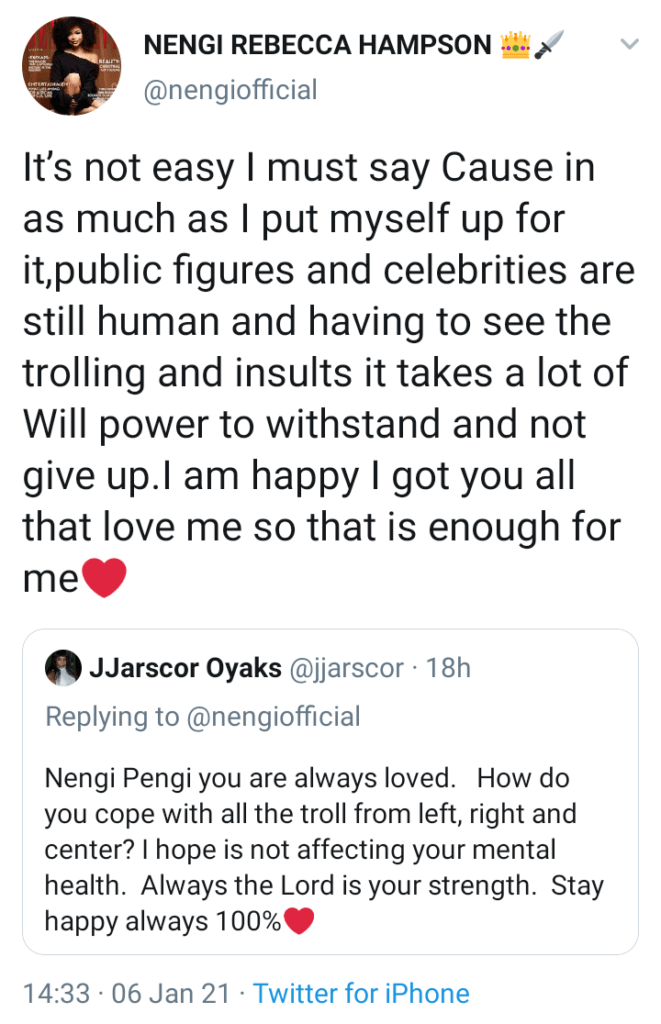
Task: Click the 14:33 tweet time
Action: coord(58,993)
